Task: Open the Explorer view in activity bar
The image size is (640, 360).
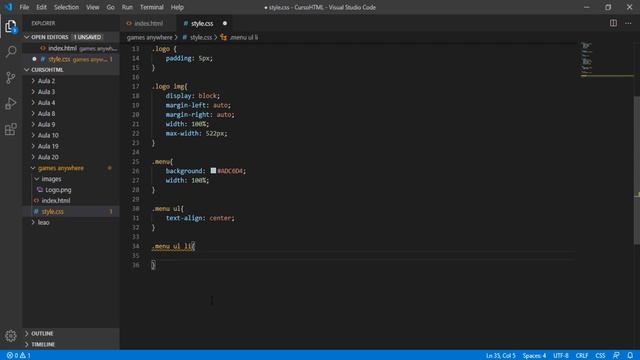Action: coord(11,27)
